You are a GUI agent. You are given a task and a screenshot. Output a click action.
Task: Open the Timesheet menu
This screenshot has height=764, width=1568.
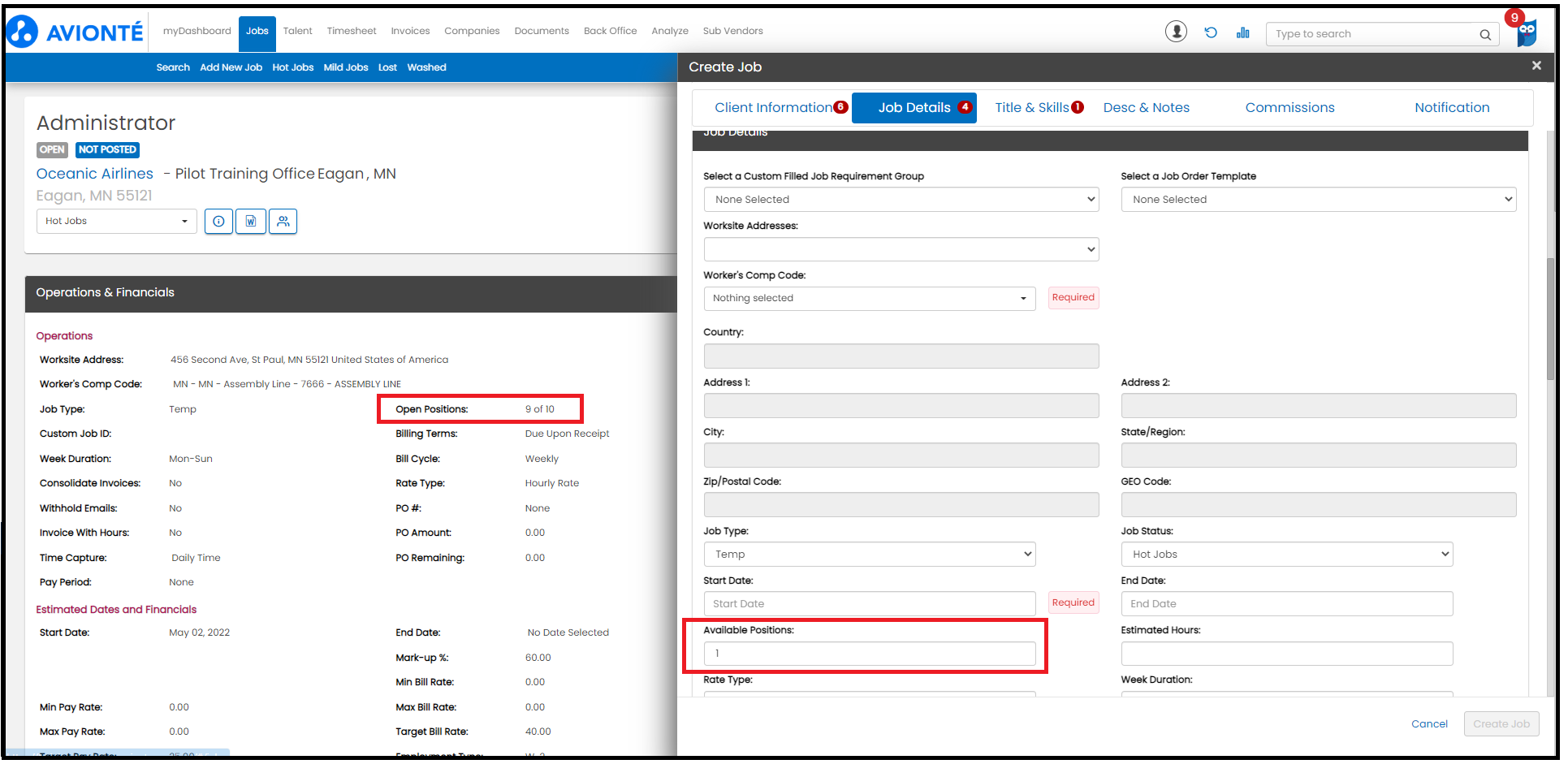[x=352, y=31]
